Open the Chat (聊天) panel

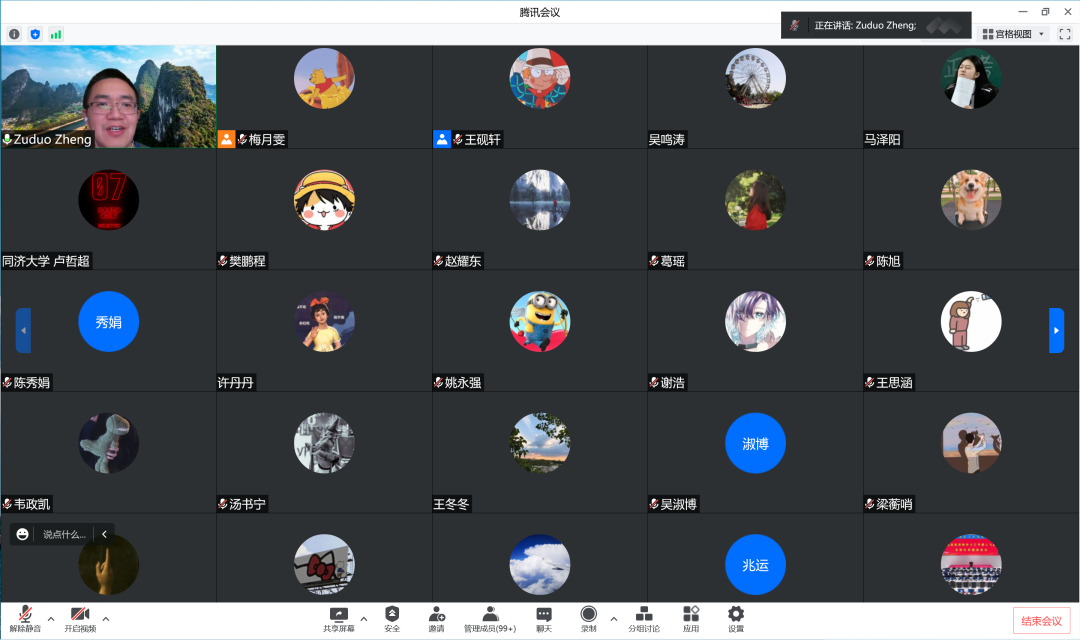(x=543, y=615)
